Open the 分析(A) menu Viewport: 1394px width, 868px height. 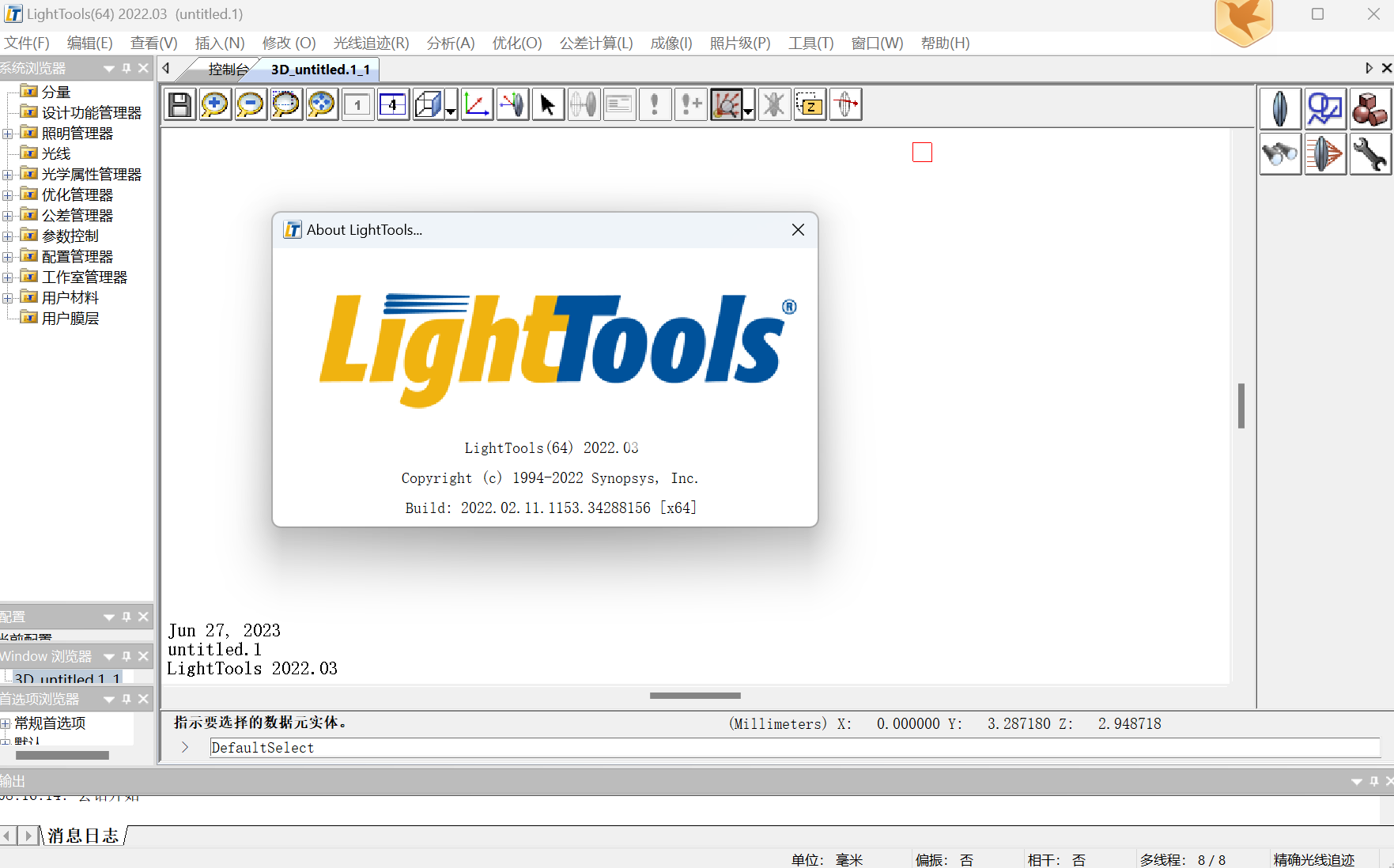[x=451, y=43]
